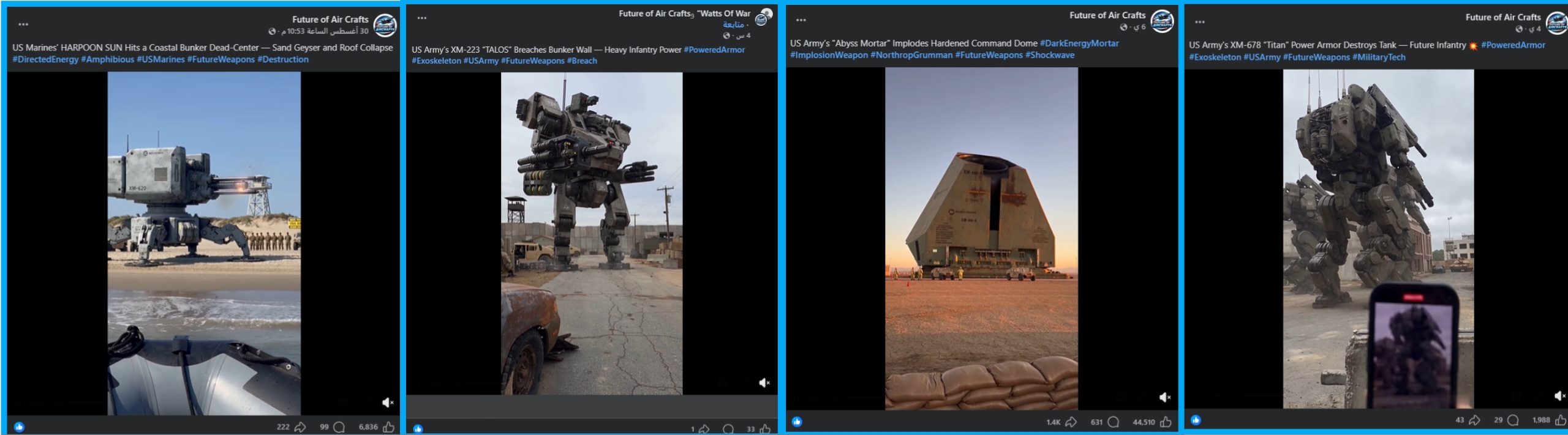The width and height of the screenshot is (1568, 435).
Task: Open the #ImplosionWeapon hashtag
Action: (829, 55)
